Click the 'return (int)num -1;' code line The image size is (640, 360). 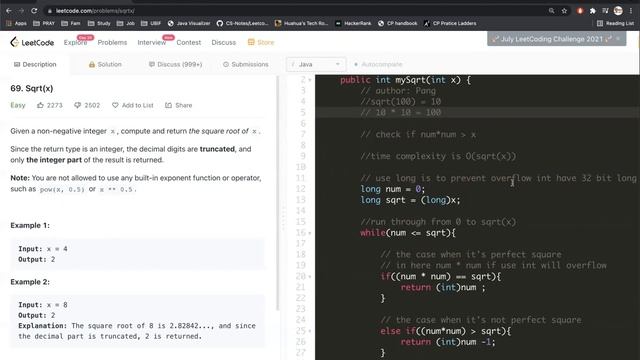(x=448, y=342)
